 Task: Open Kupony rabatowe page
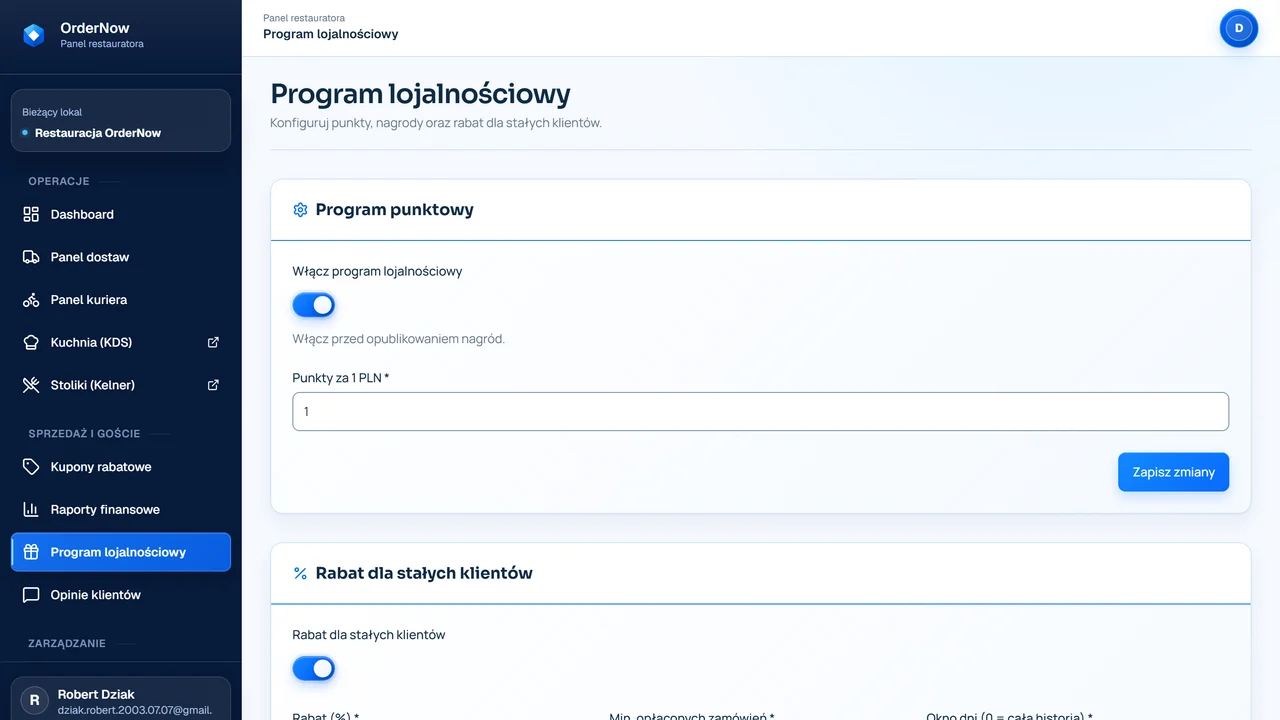click(x=121, y=467)
